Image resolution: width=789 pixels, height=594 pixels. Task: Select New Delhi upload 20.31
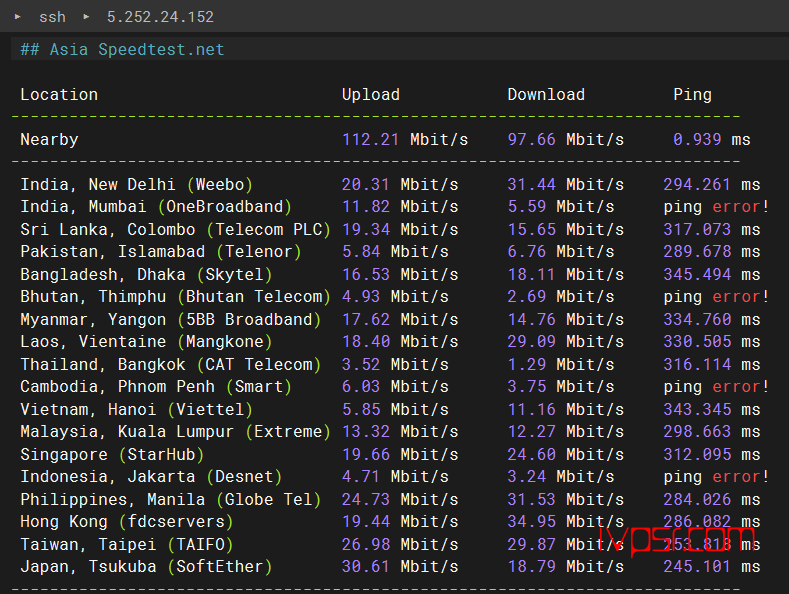pos(365,184)
